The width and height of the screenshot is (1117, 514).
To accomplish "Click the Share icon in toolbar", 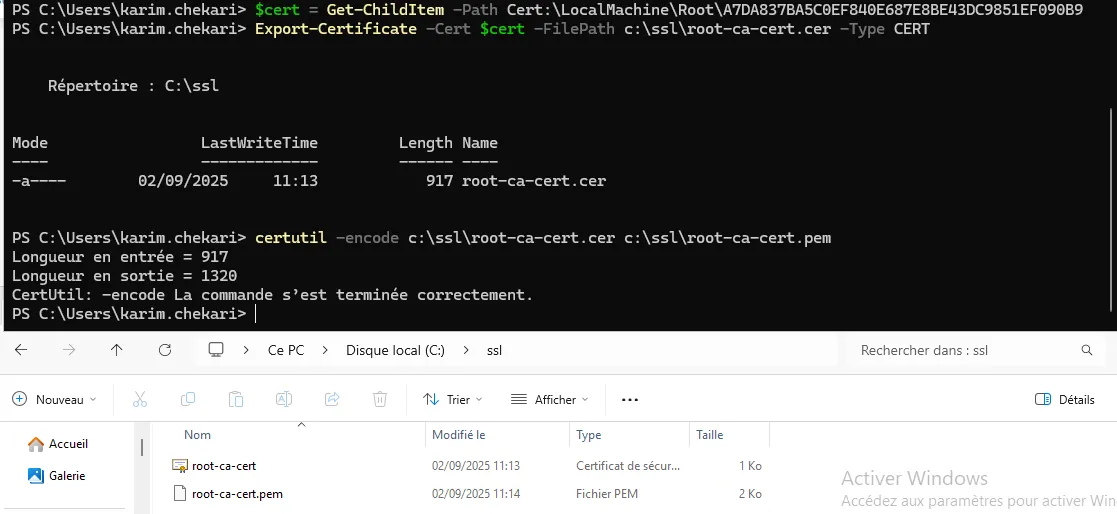I will 332,399.
